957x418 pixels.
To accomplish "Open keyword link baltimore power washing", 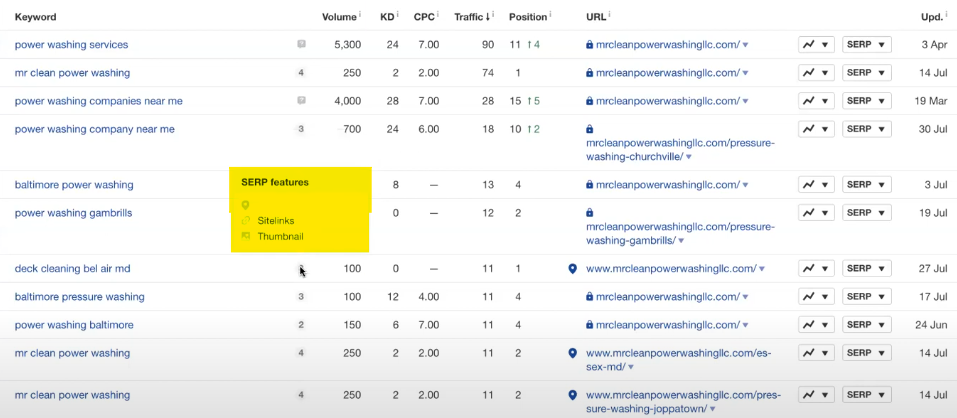I will (74, 184).
